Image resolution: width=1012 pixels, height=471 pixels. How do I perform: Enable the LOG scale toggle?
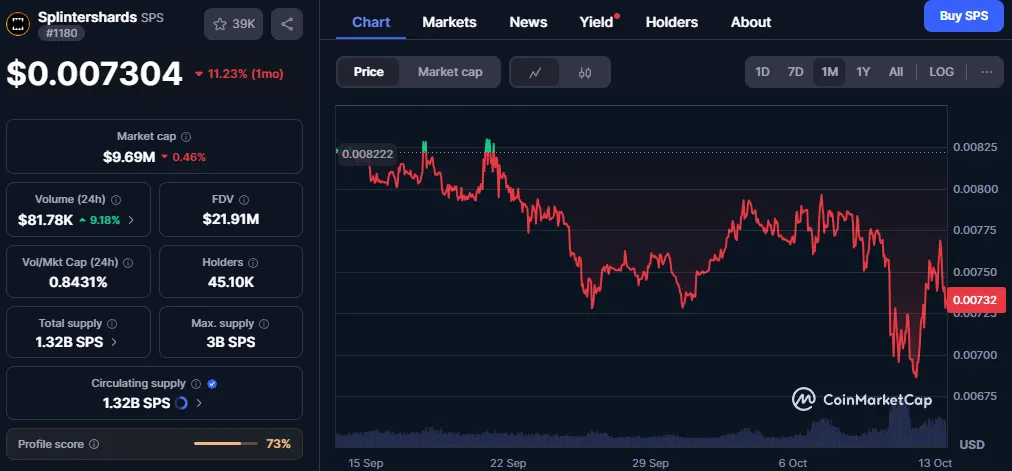point(941,72)
